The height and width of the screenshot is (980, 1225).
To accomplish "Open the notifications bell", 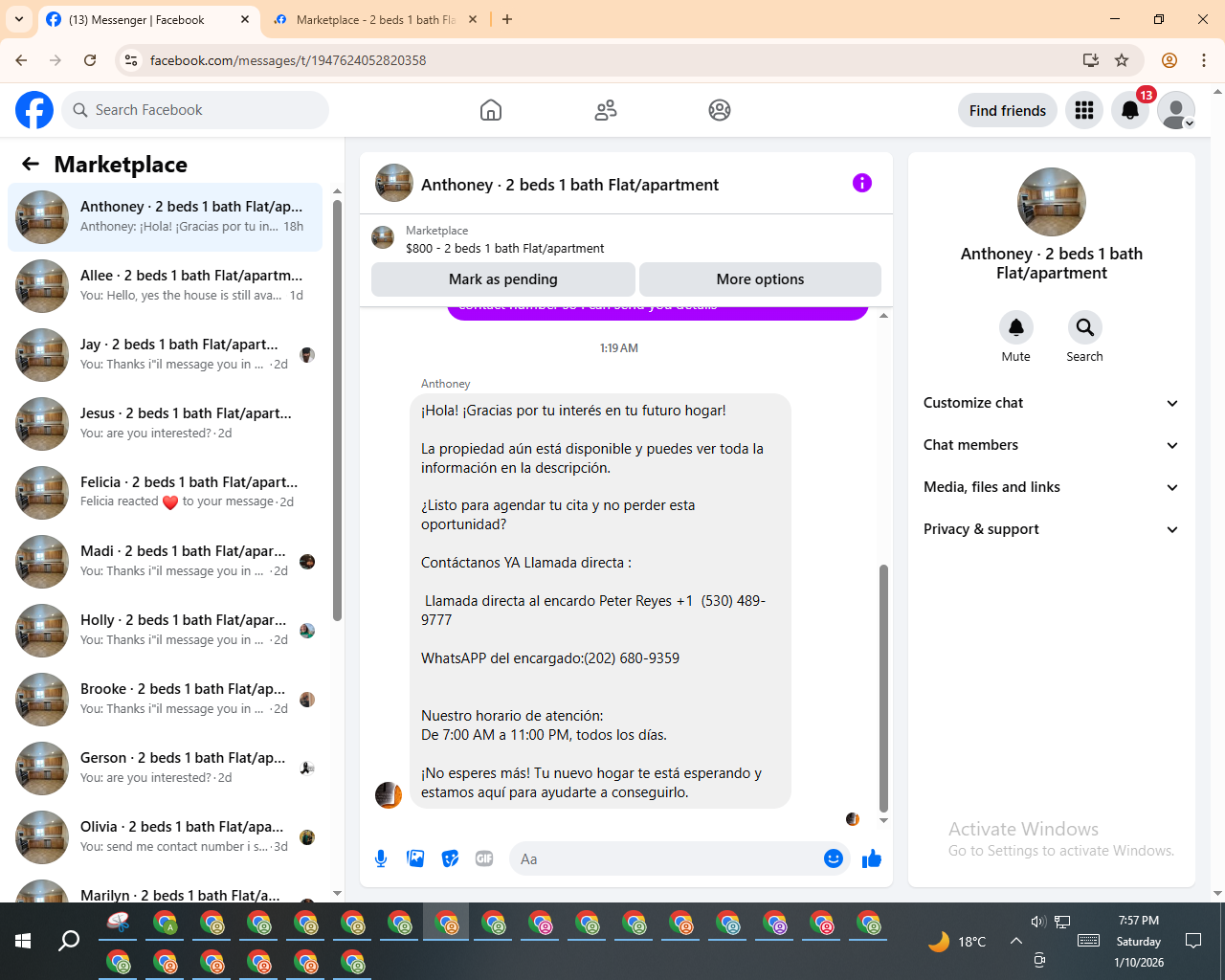I will 1130,110.
